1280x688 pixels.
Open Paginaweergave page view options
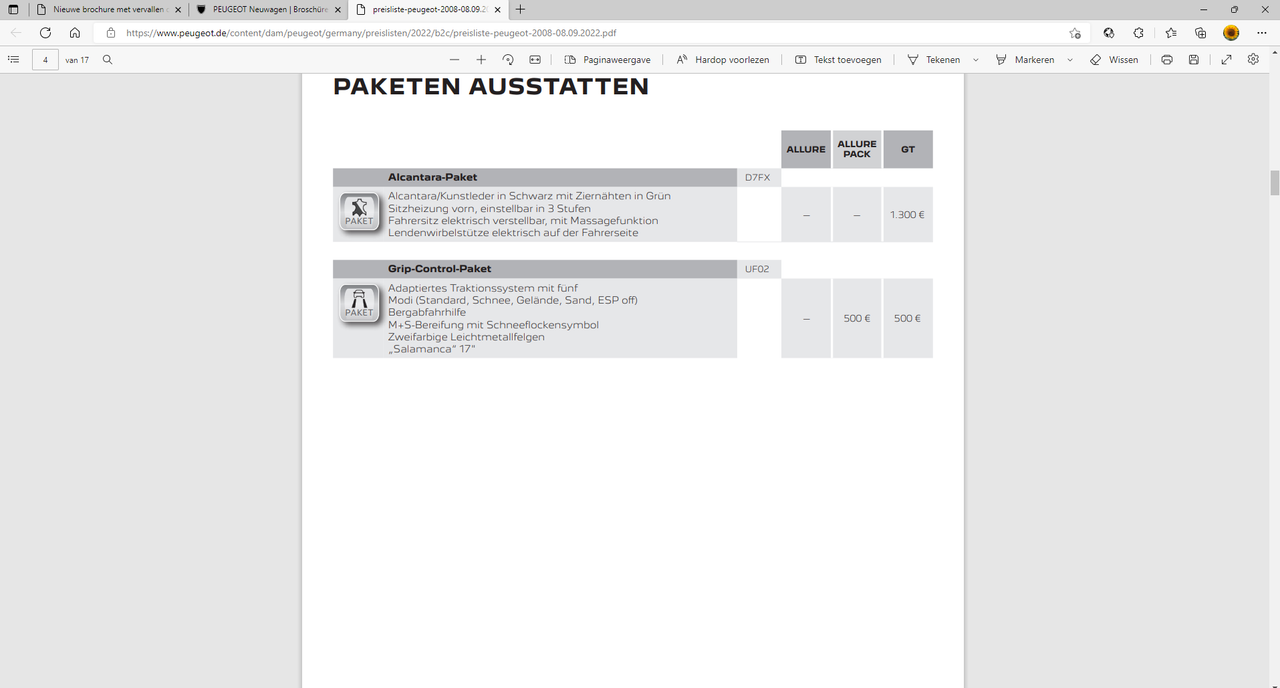(607, 60)
